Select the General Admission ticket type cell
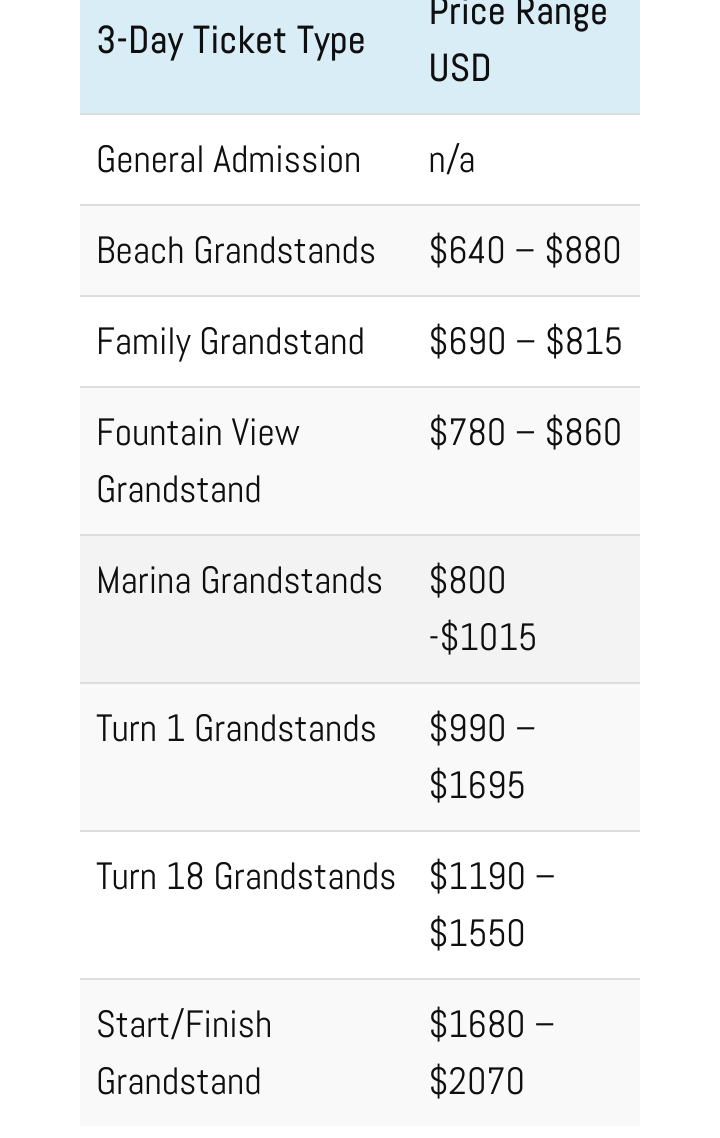 point(229,160)
